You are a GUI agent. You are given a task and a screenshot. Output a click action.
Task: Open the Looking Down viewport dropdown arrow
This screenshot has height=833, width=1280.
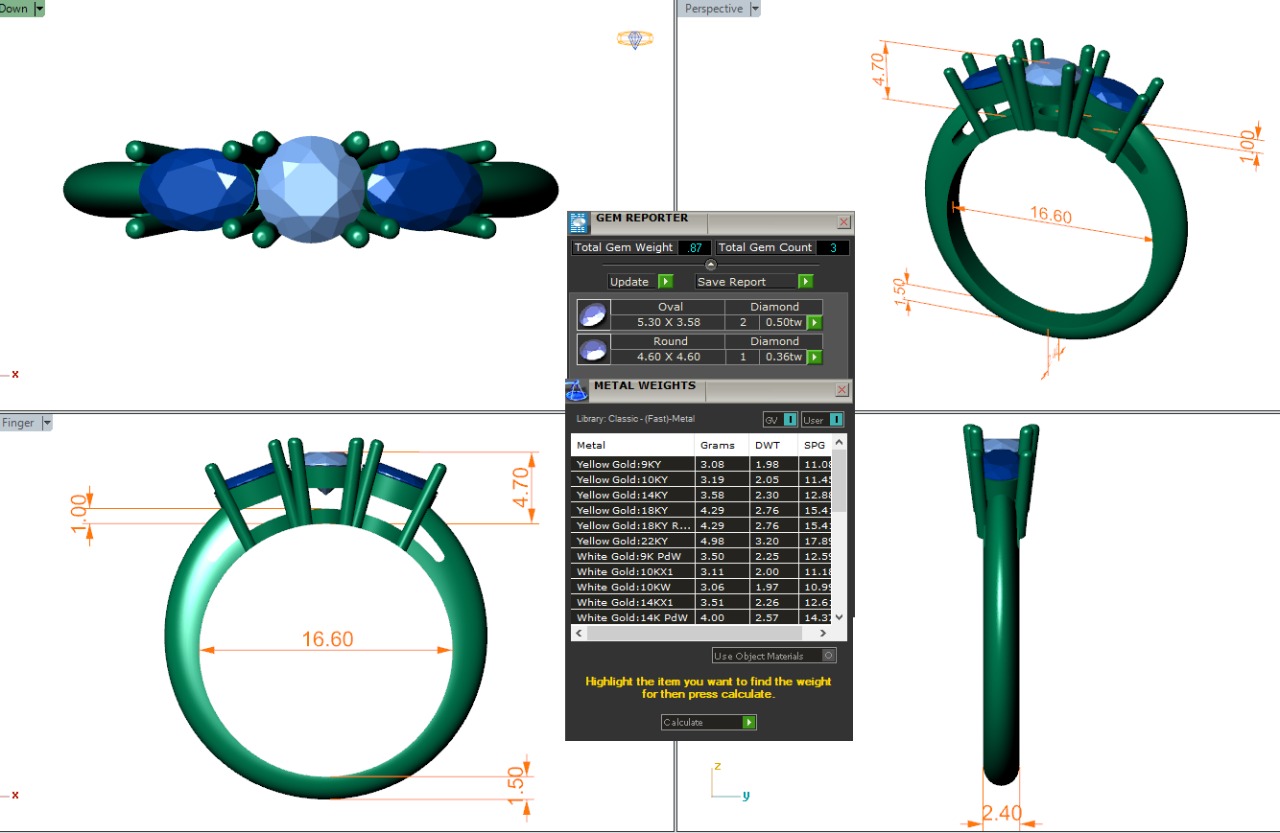pyautogui.click(x=39, y=9)
